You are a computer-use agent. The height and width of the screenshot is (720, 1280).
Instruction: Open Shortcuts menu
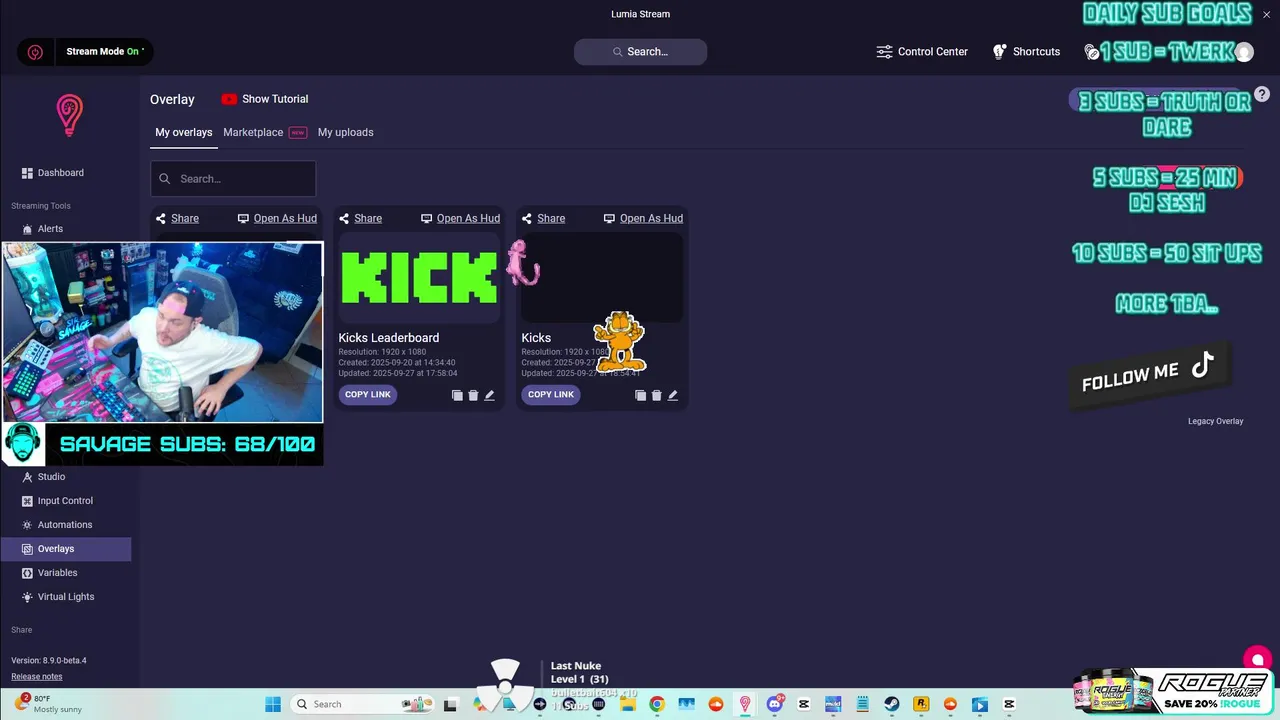(x=1026, y=51)
